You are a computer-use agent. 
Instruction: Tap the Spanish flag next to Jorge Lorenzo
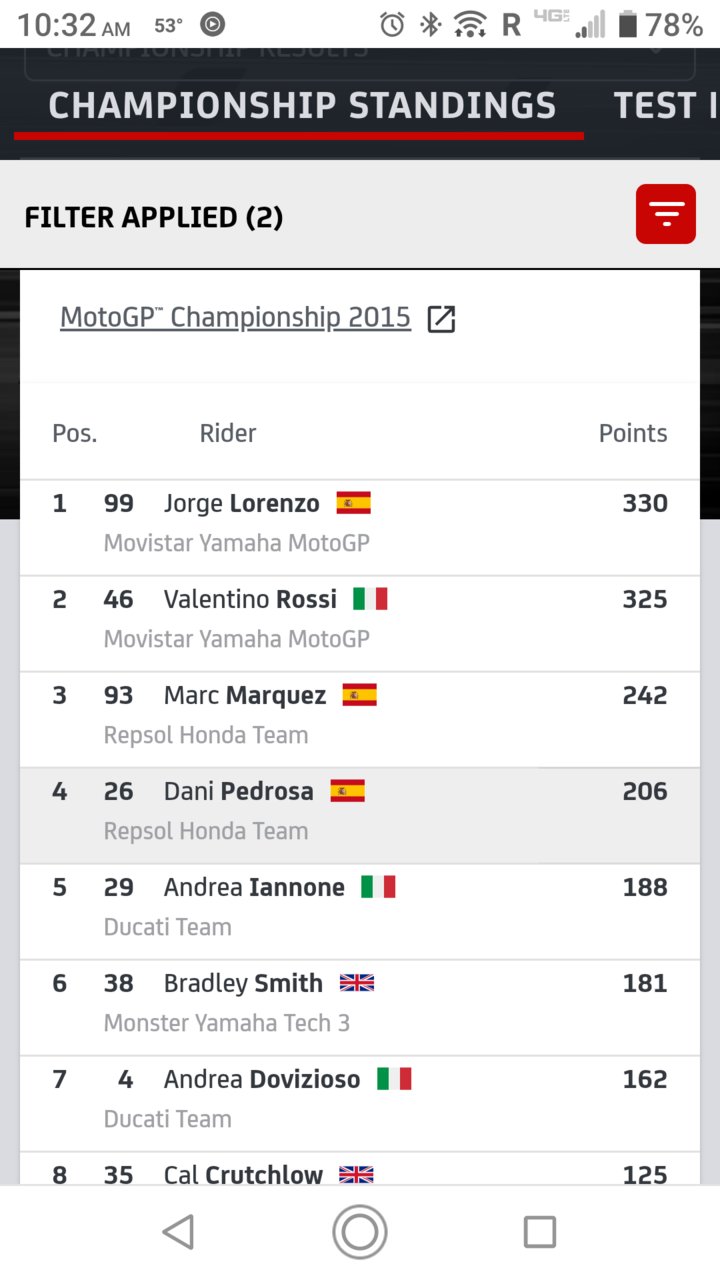click(353, 503)
